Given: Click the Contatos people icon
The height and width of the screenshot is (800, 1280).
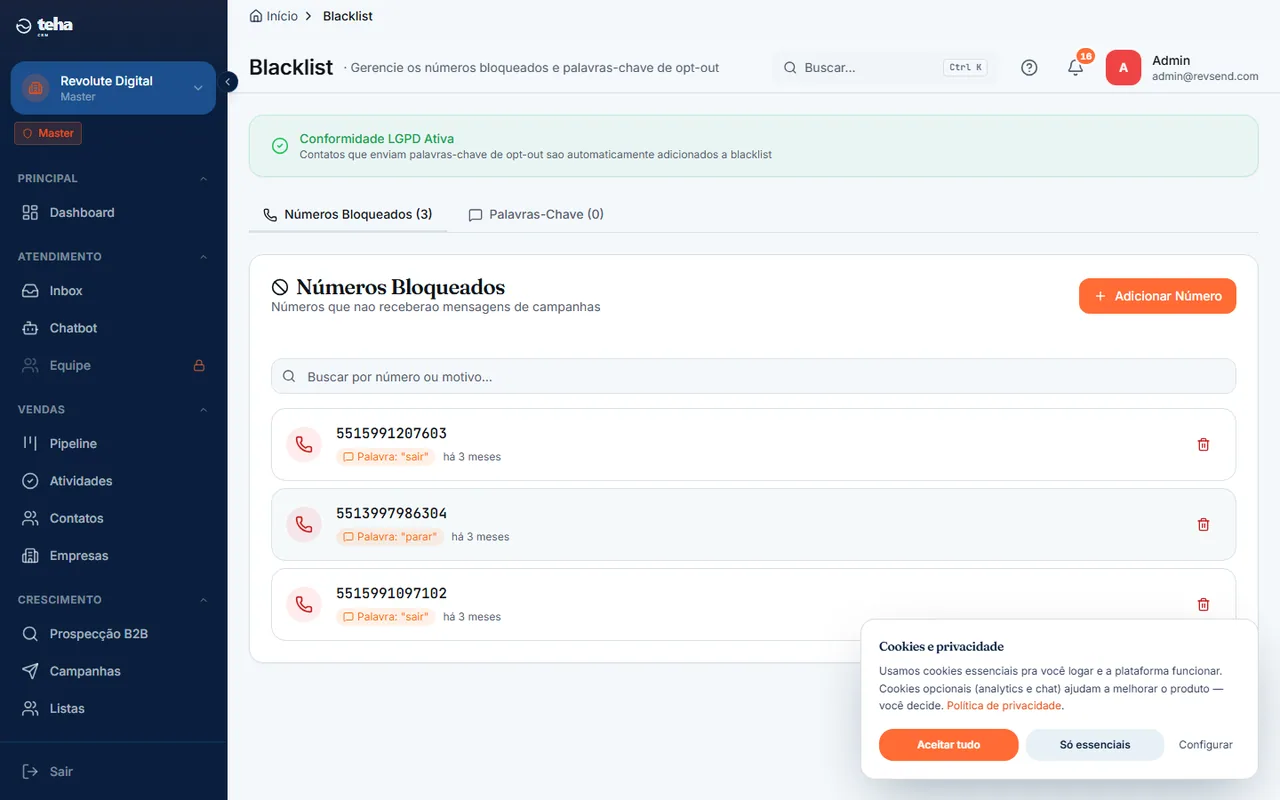Looking at the screenshot, I should (x=30, y=519).
